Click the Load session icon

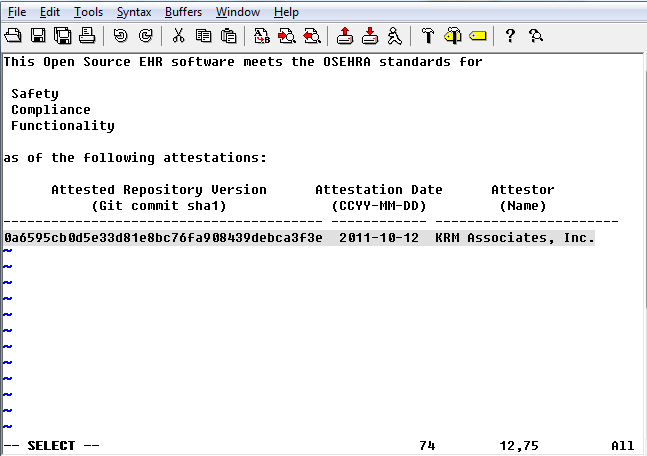point(344,36)
